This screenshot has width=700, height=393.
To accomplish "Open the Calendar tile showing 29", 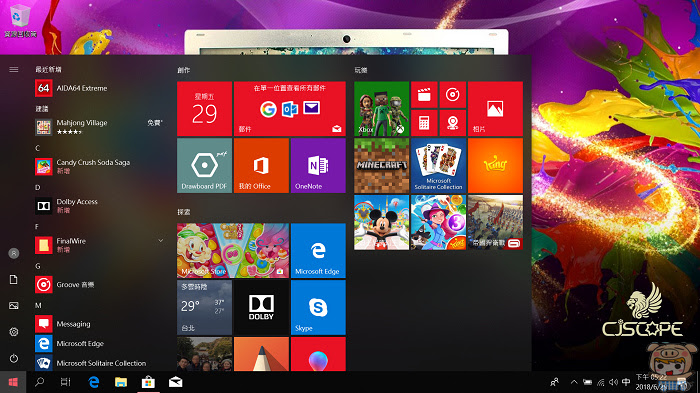I will coord(204,109).
